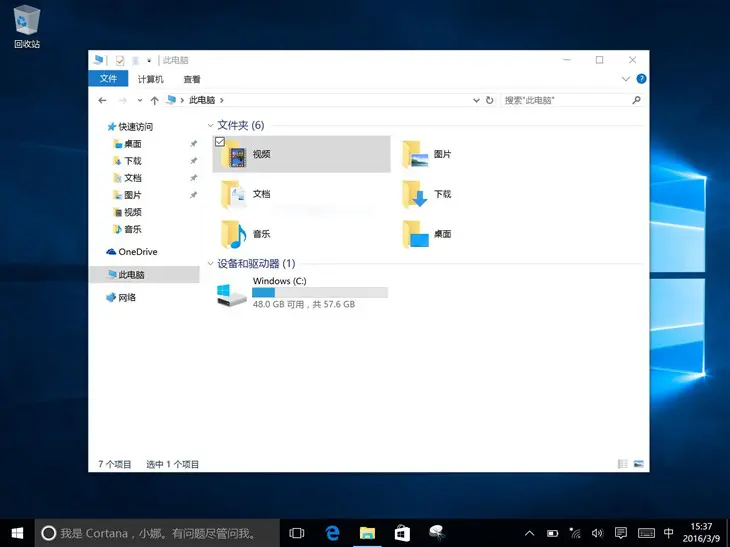Collapse the 设备和驱动器 (1) group
Viewport: 730px width, 547px height.
click(x=210, y=263)
